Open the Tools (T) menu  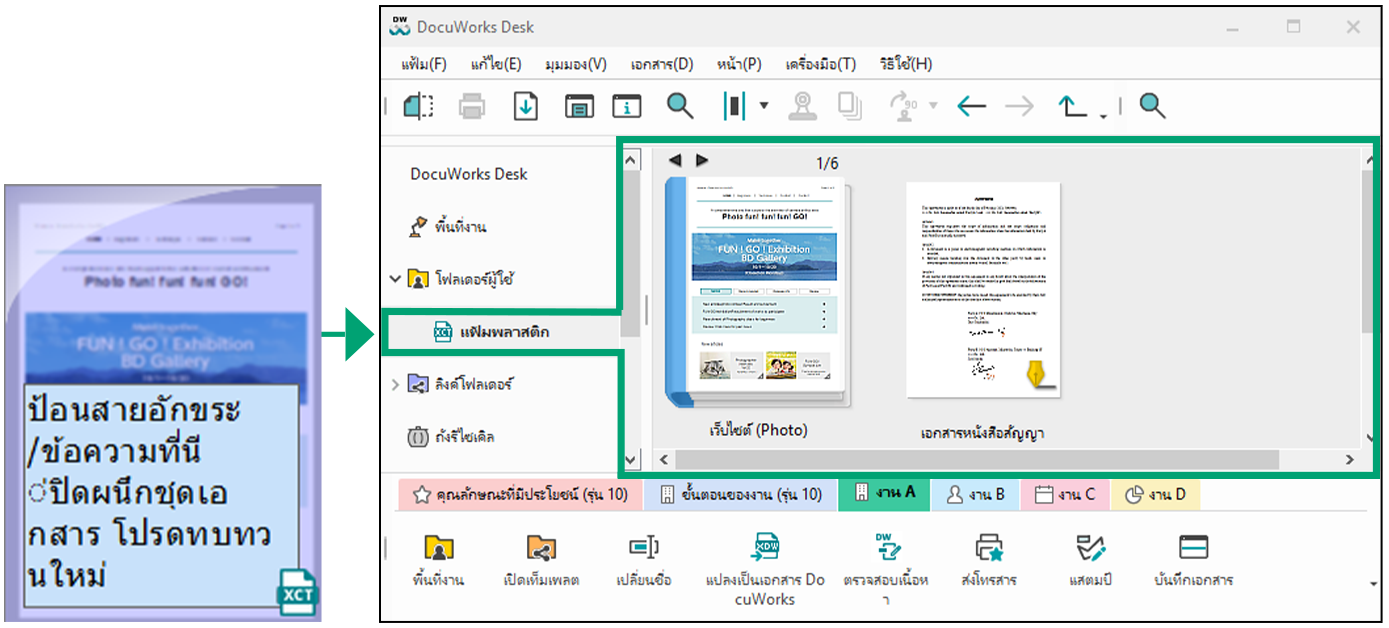pos(820,64)
